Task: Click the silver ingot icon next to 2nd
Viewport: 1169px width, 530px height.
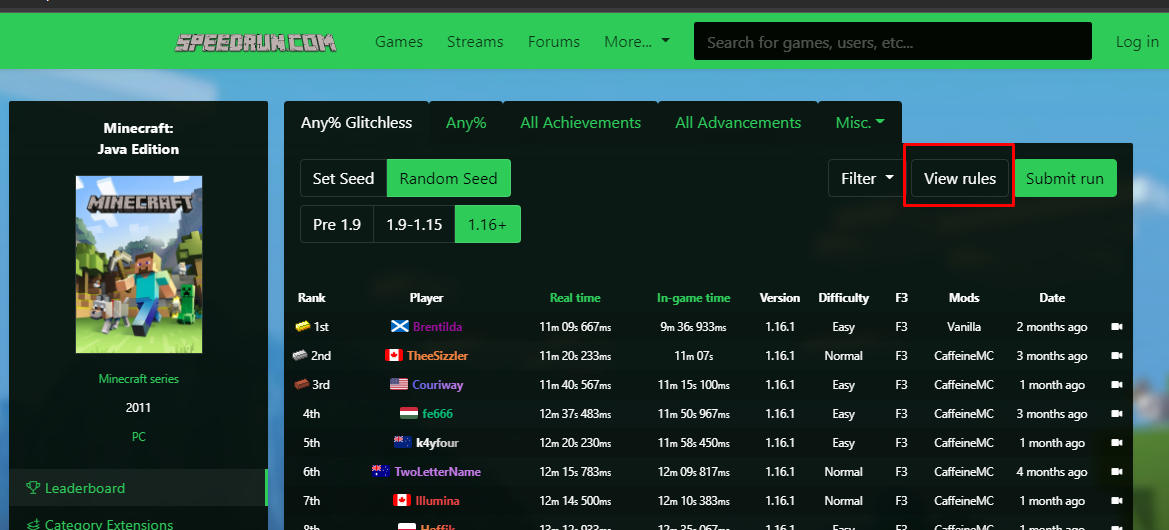Action: pyautogui.click(x=300, y=356)
